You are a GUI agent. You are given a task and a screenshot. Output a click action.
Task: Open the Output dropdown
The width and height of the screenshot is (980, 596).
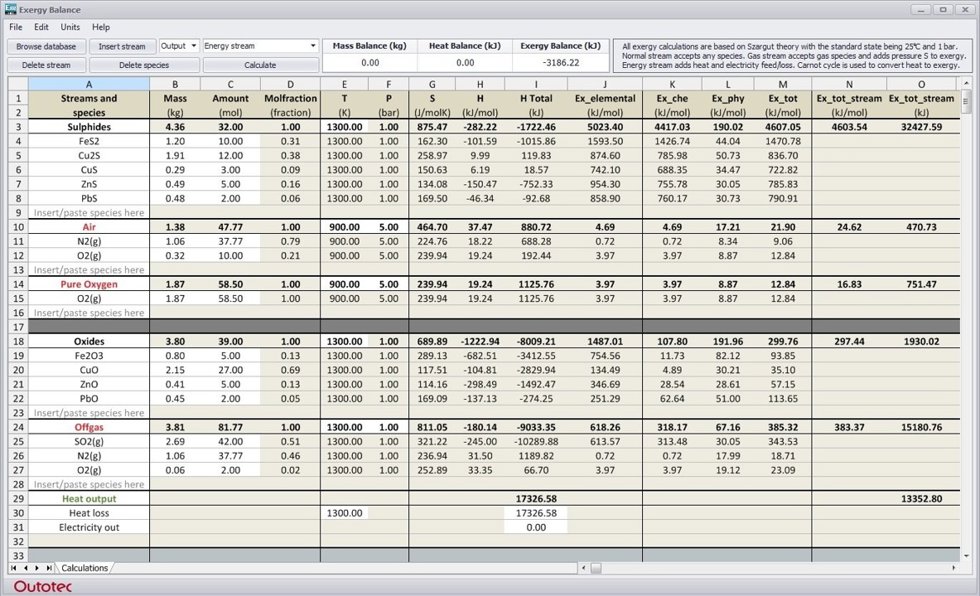point(179,46)
